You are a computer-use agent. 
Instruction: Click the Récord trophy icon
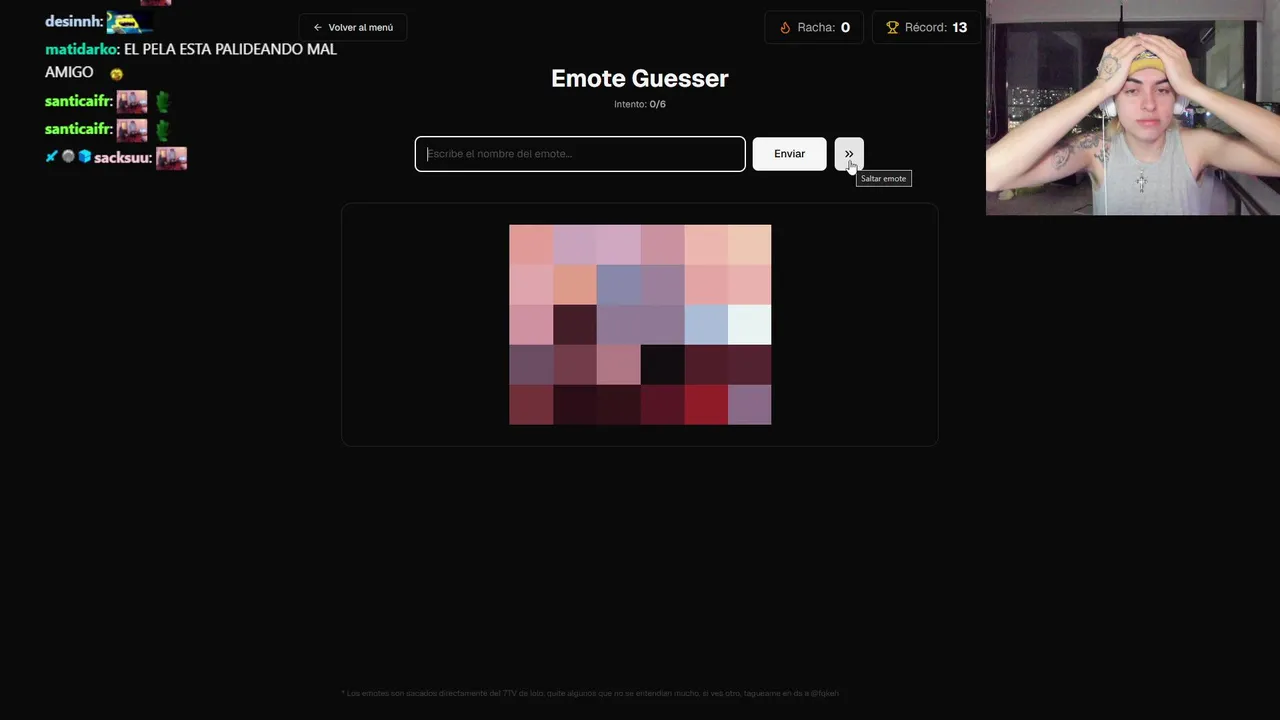[893, 28]
